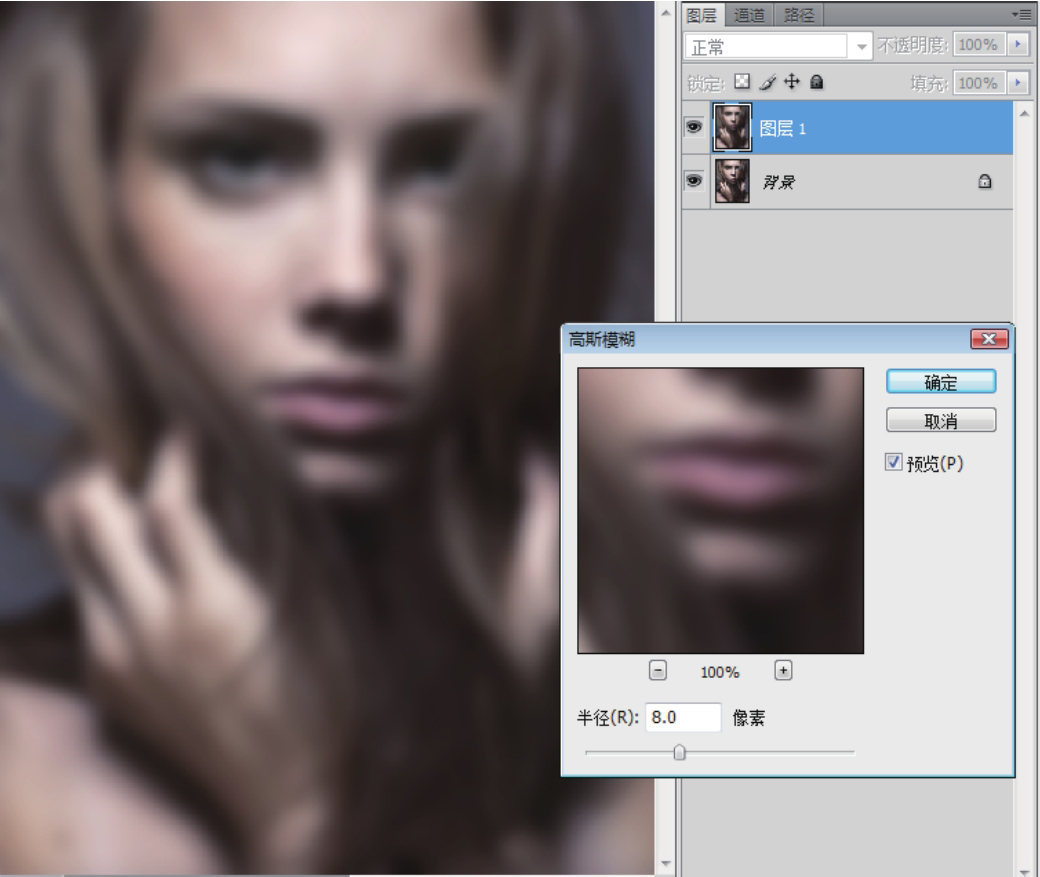Click the radius slider handle
The image size is (1040, 877).
pyautogui.click(x=680, y=752)
